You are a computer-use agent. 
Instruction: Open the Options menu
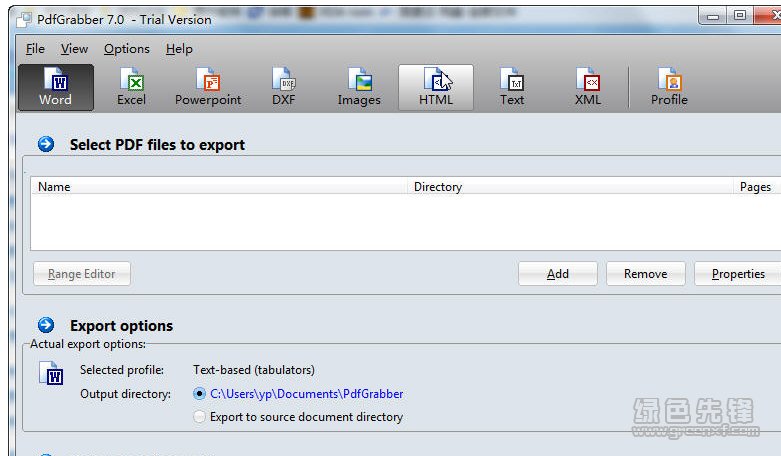[x=127, y=49]
